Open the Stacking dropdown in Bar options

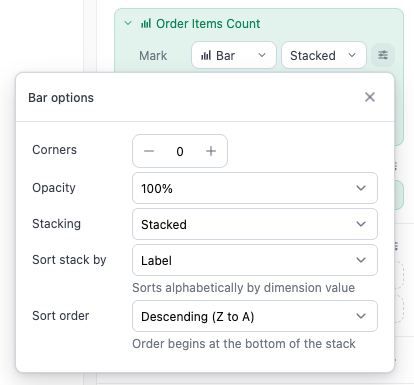click(x=255, y=224)
